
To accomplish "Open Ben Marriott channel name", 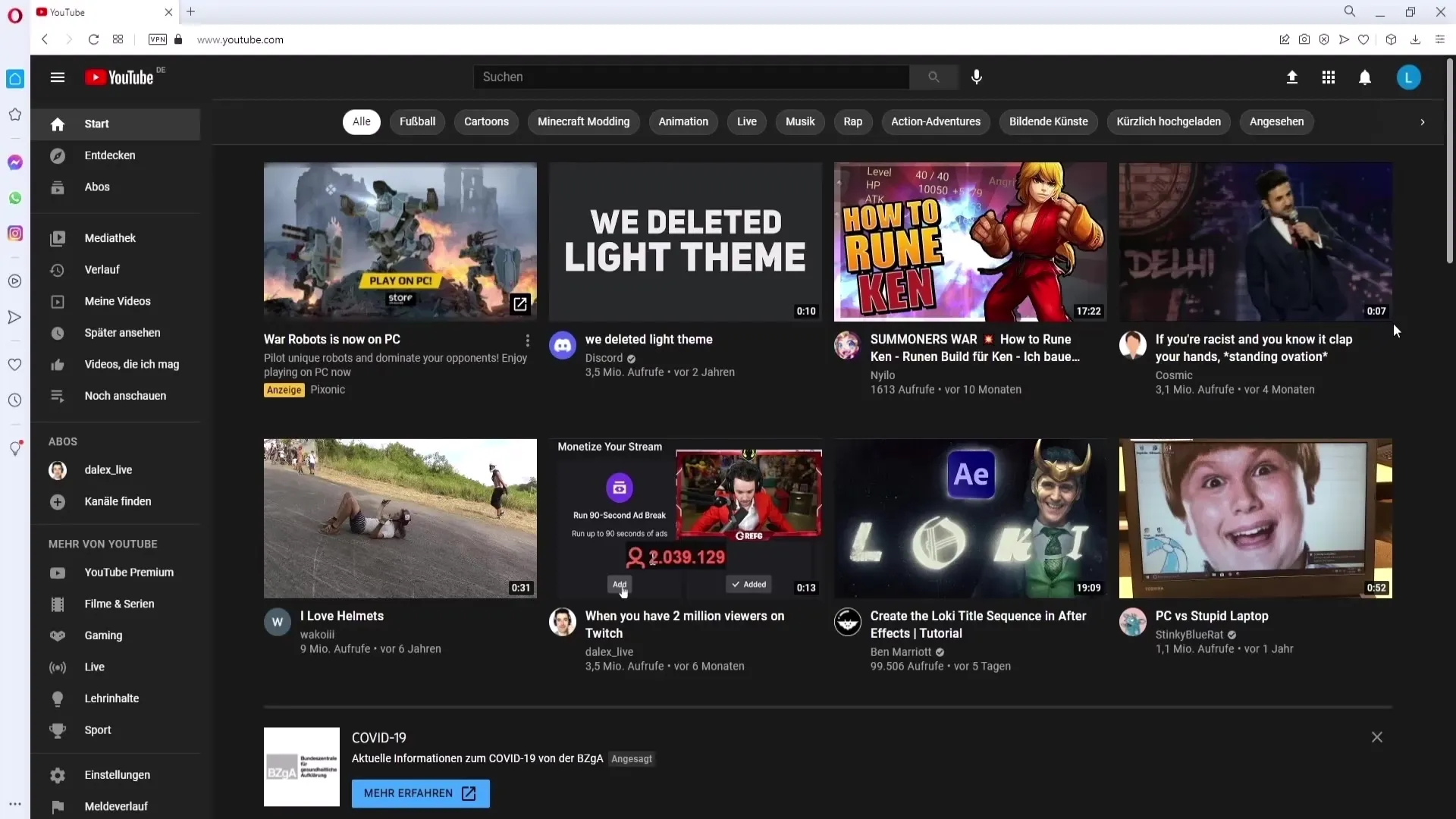I will coord(901,652).
